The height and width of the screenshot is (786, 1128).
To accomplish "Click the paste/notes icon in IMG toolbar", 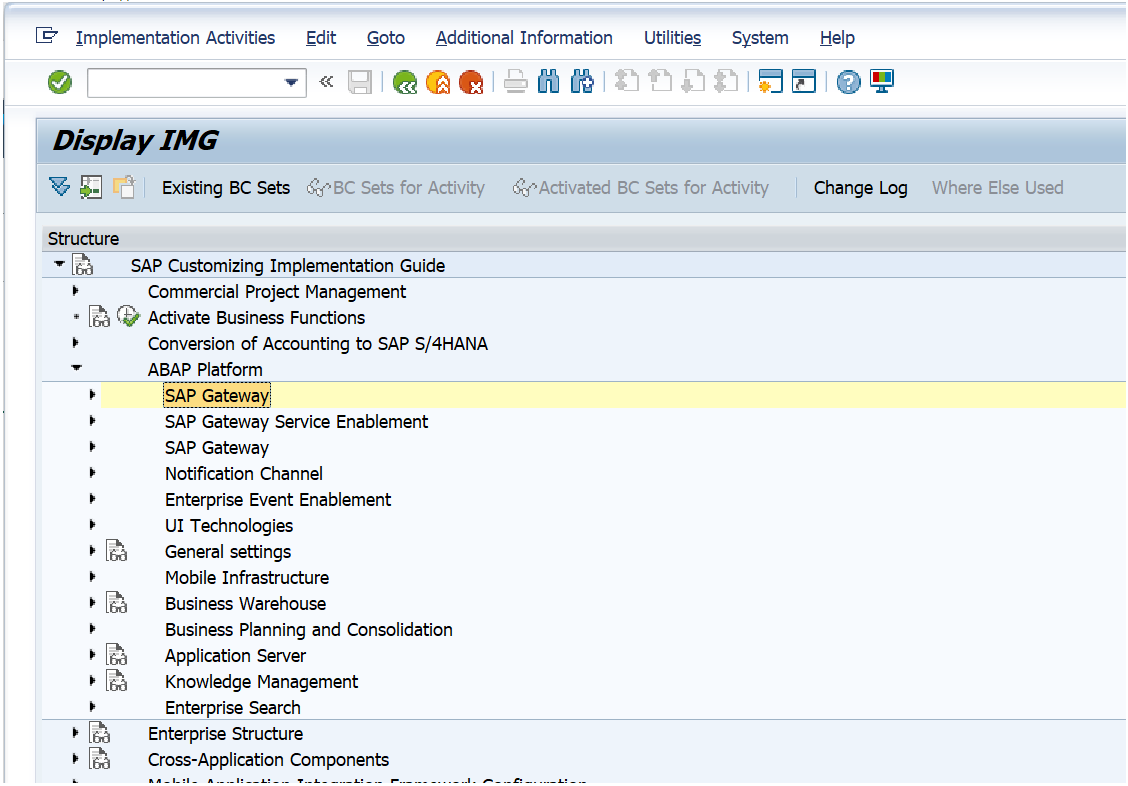I will coord(124,188).
